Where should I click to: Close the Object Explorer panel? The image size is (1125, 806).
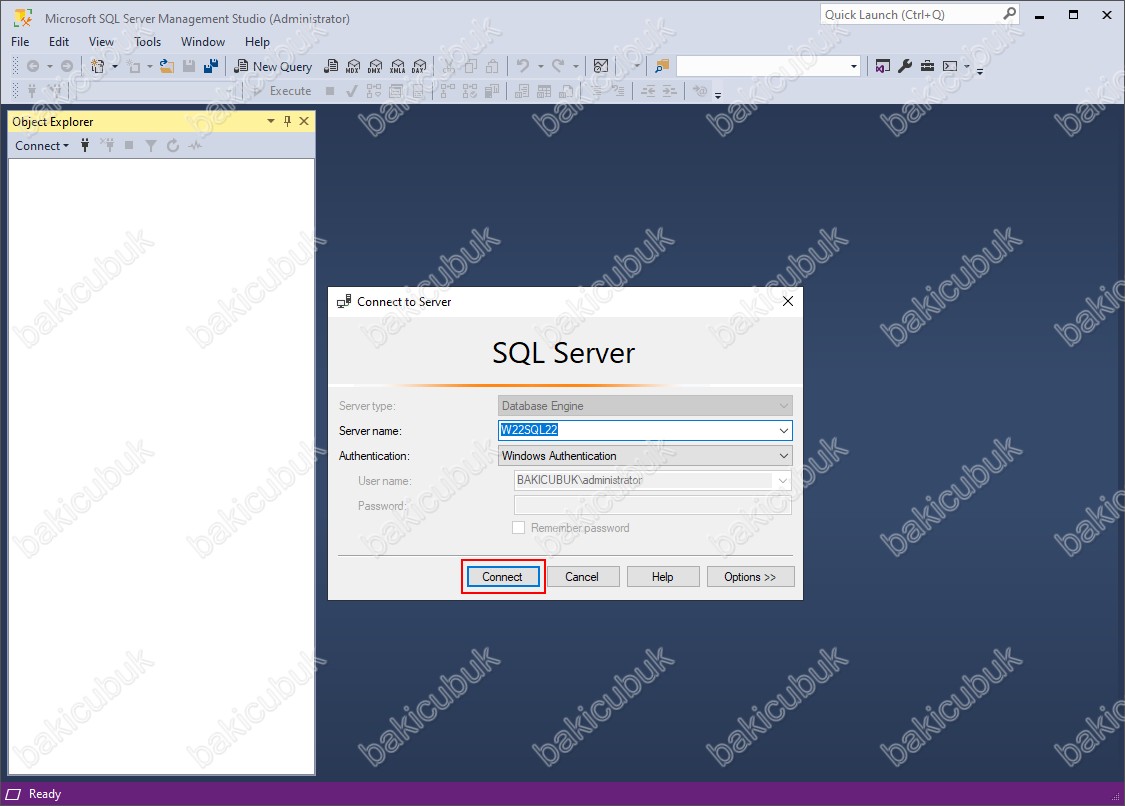[304, 121]
